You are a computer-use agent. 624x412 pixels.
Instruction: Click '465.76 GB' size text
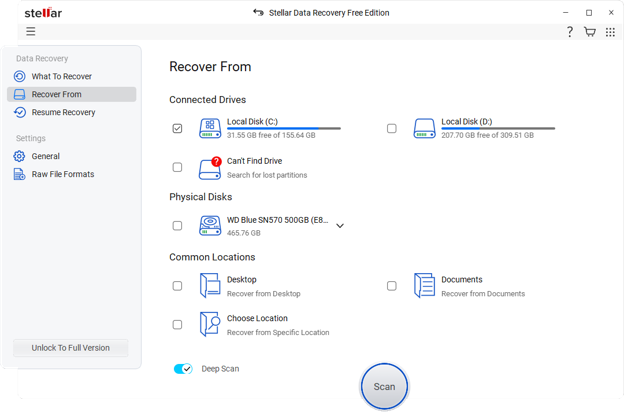[244, 233]
